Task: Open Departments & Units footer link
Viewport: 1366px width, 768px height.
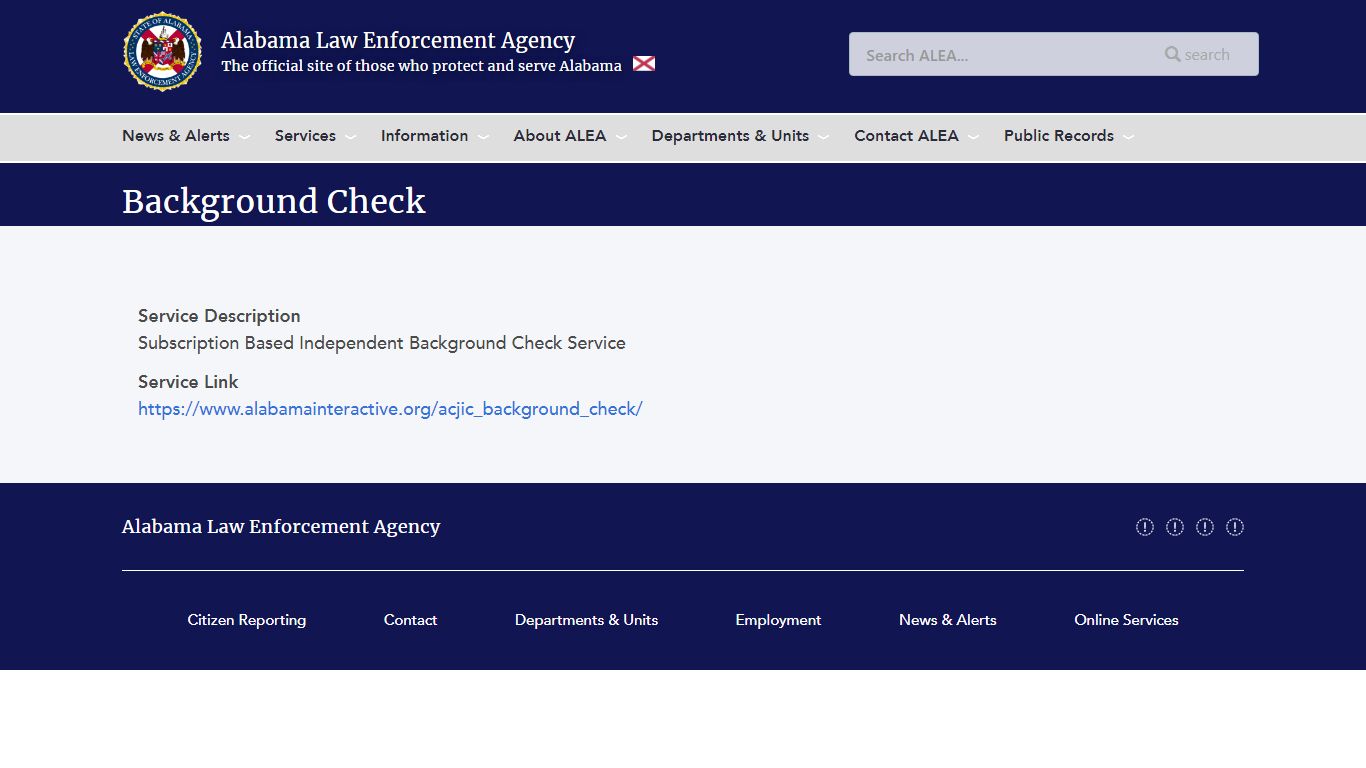Action: (587, 620)
